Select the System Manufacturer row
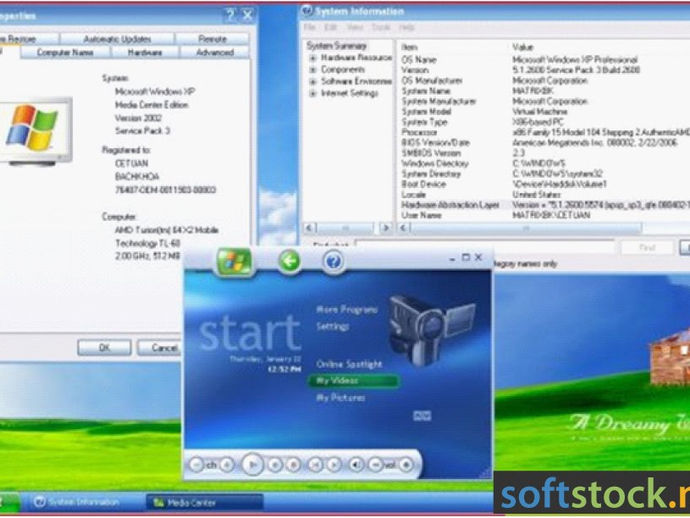690x518 pixels. point(545,101)
